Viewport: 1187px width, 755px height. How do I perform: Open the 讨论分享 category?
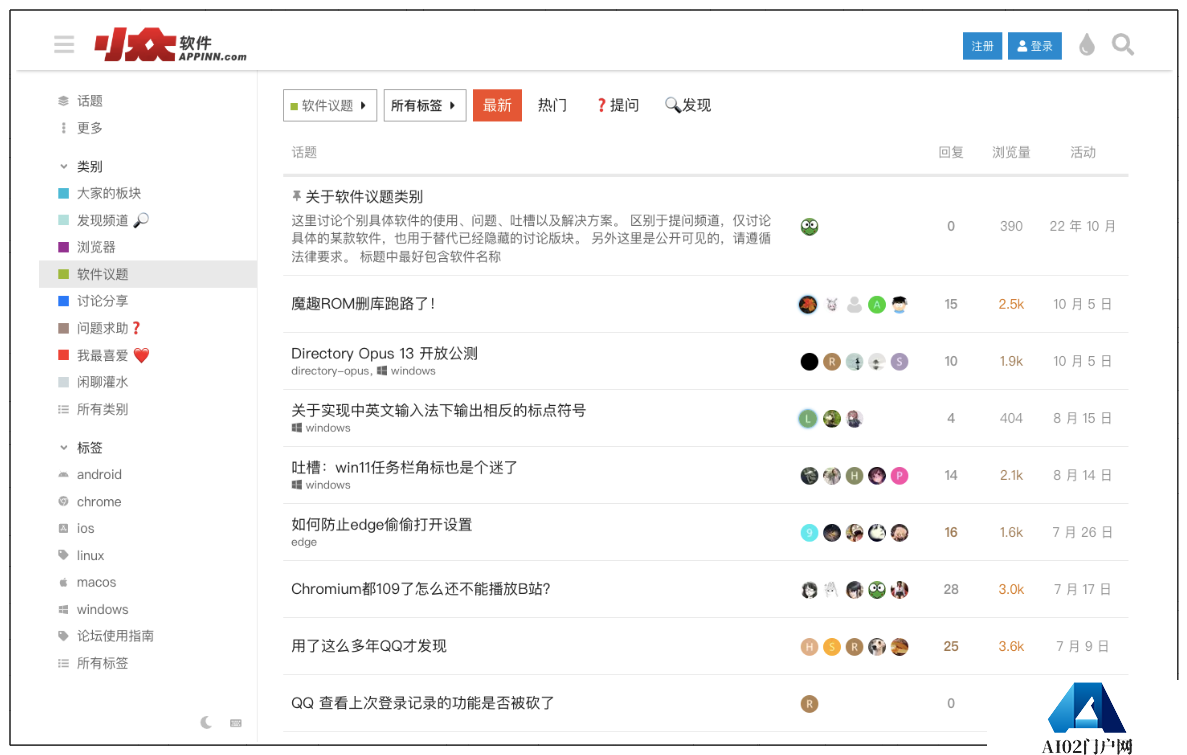click(102, 301)
